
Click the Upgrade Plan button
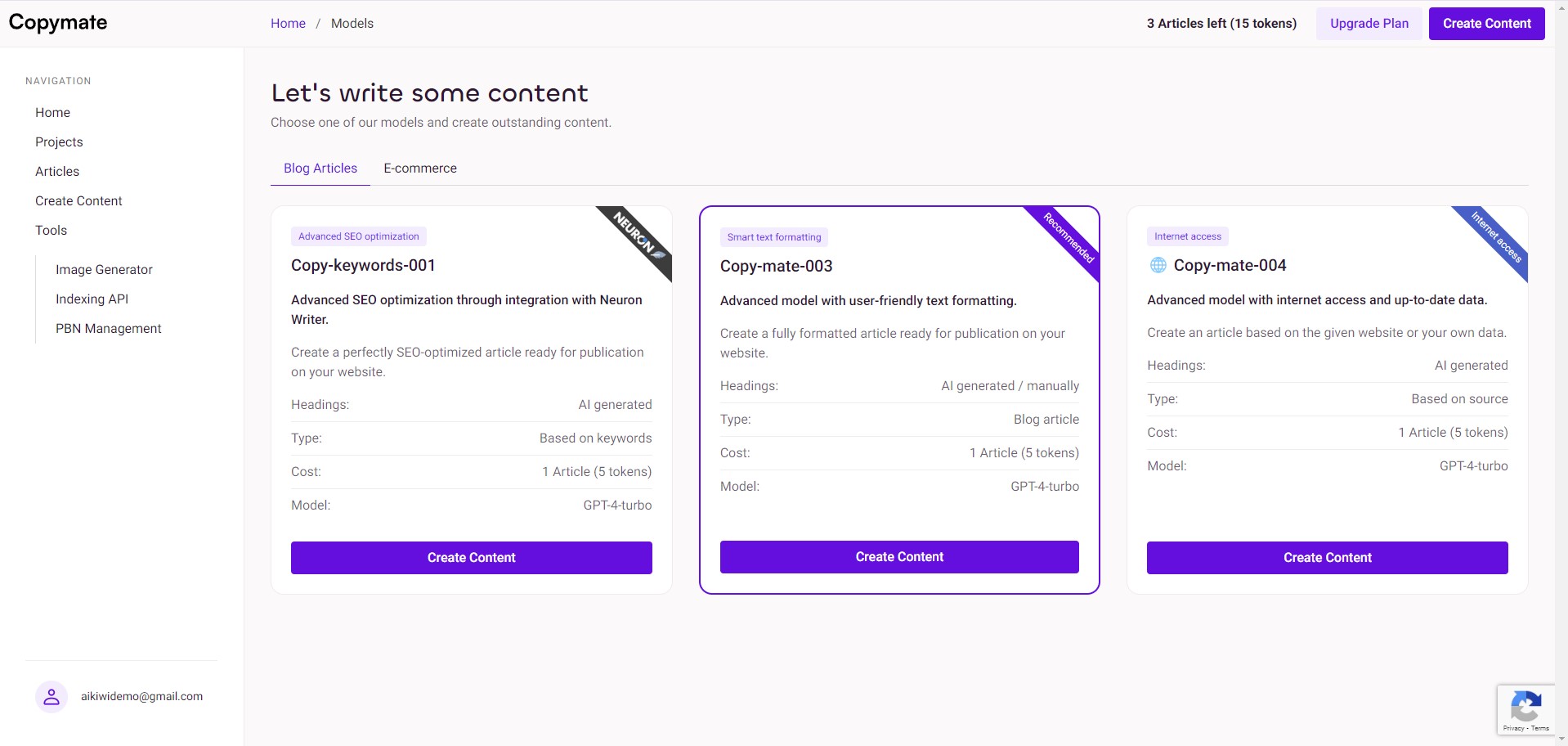click(x=1369, y=24)
